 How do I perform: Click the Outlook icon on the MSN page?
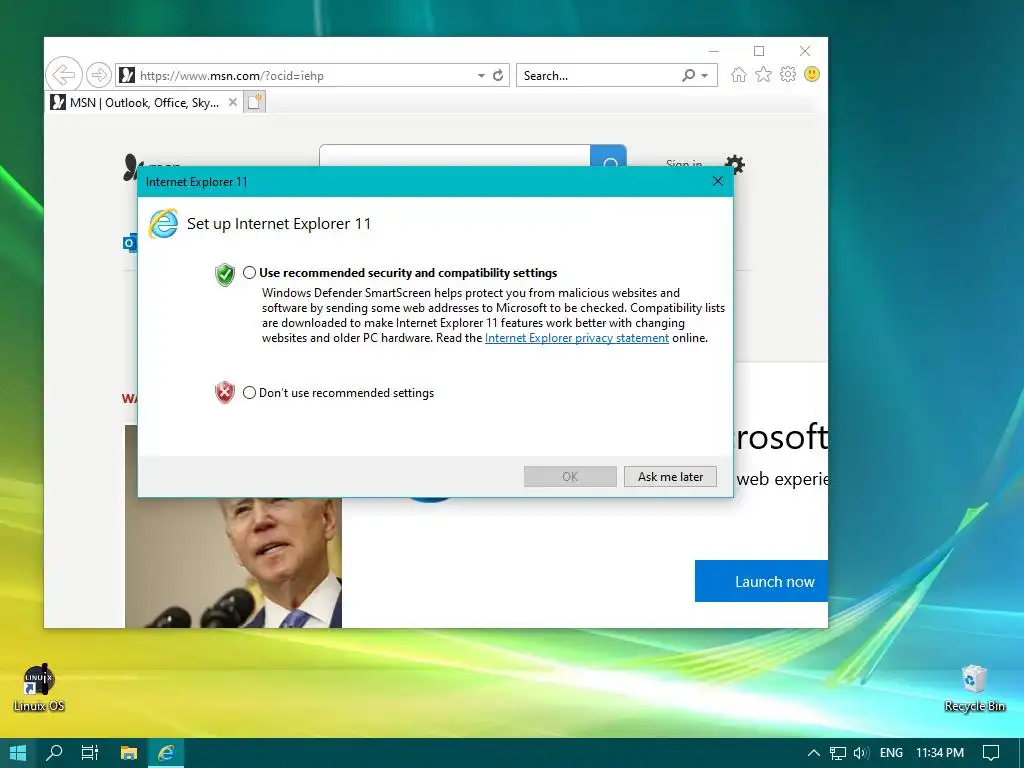(x=130, y=243)
